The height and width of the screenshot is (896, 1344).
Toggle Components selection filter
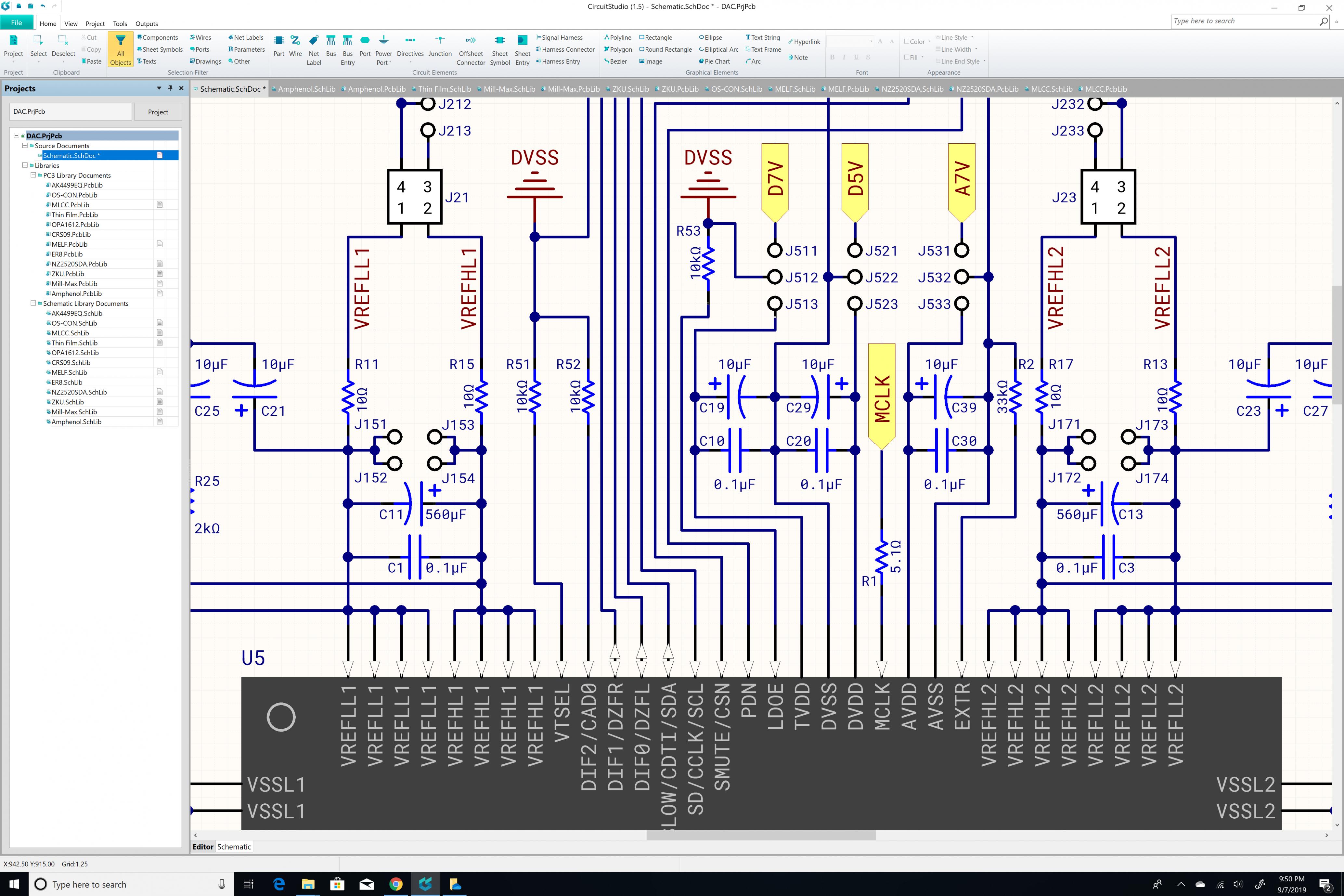[x=157, y=38]
